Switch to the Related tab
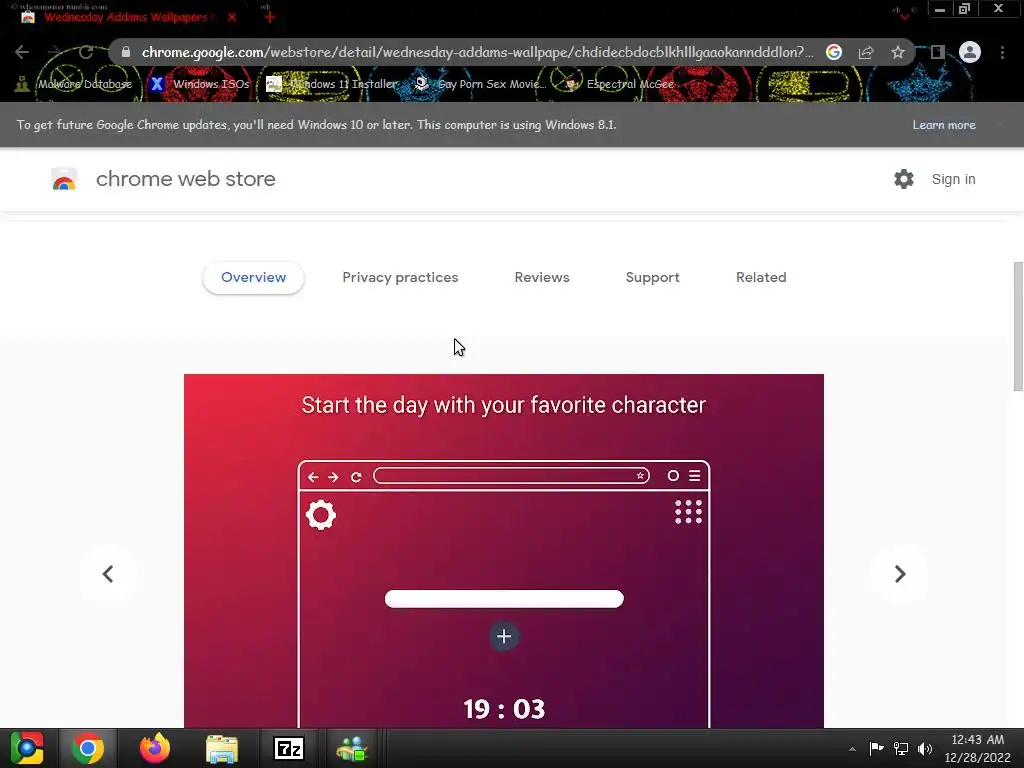The width and height of the screenshot is (1024, 768). [x=761, y=278]
